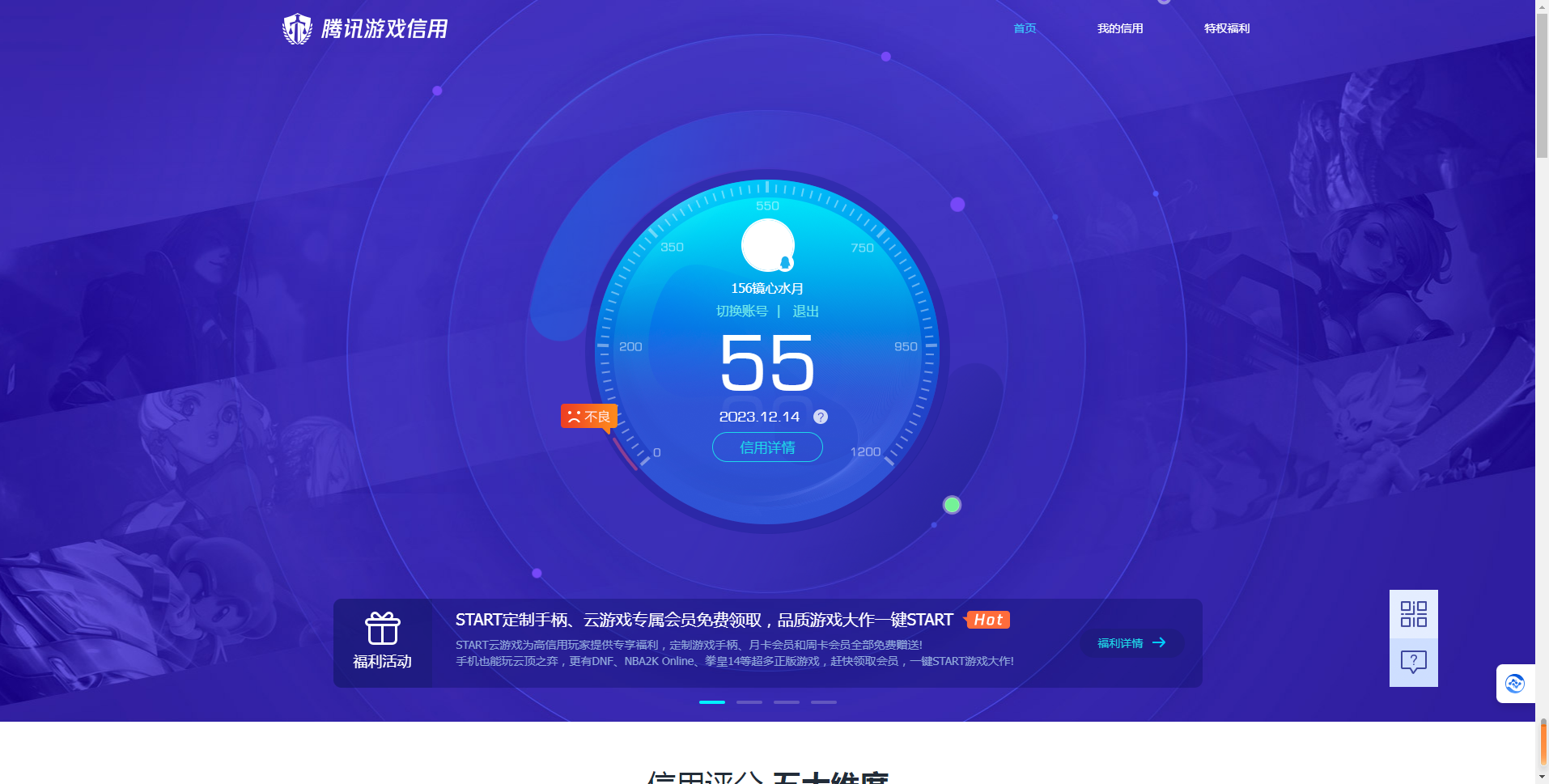Open the 首页 navigation tab
This screenshot has height=784, width=1549.
1025,28
